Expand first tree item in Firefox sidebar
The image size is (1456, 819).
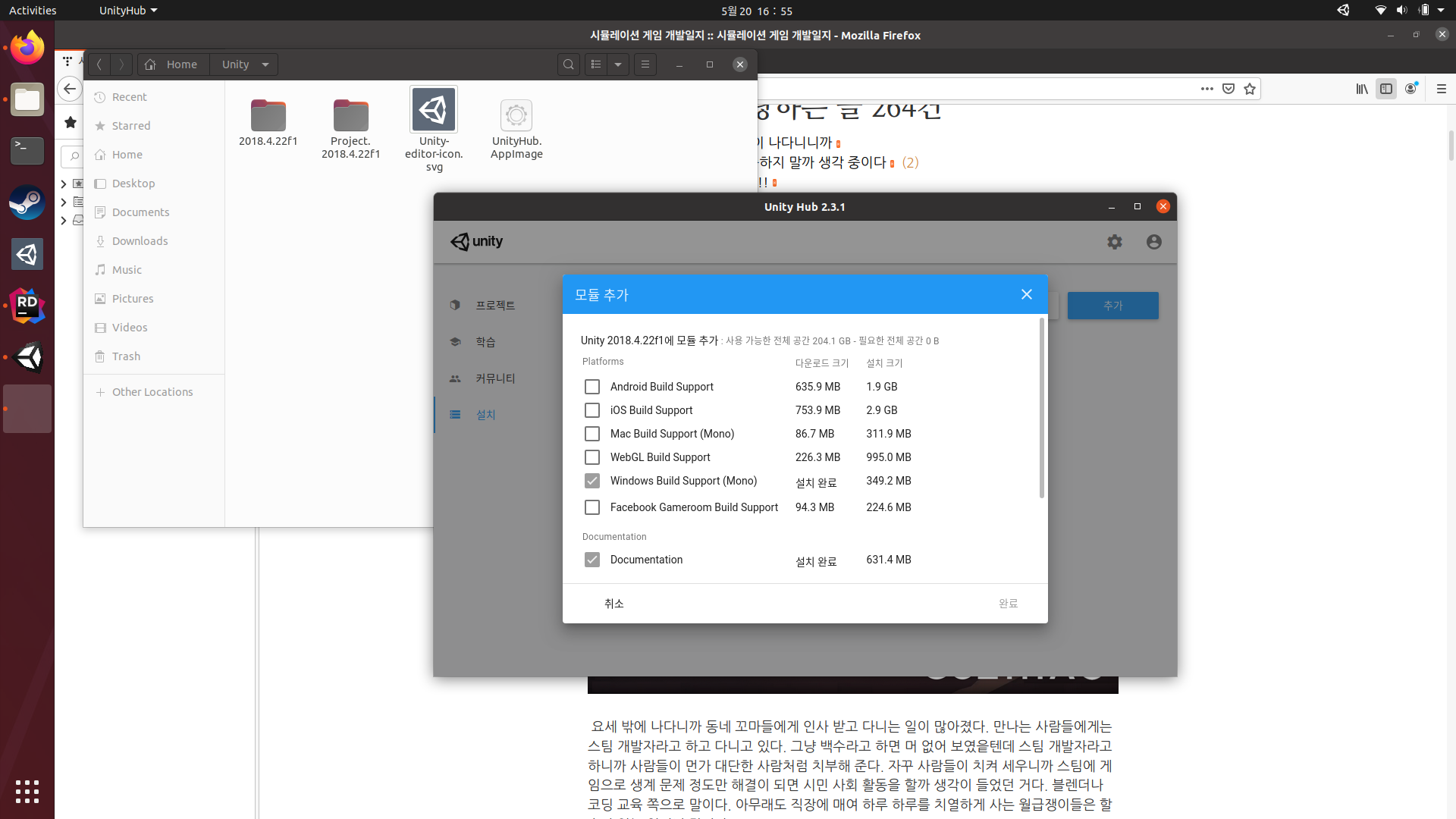[x=64, y=184]
